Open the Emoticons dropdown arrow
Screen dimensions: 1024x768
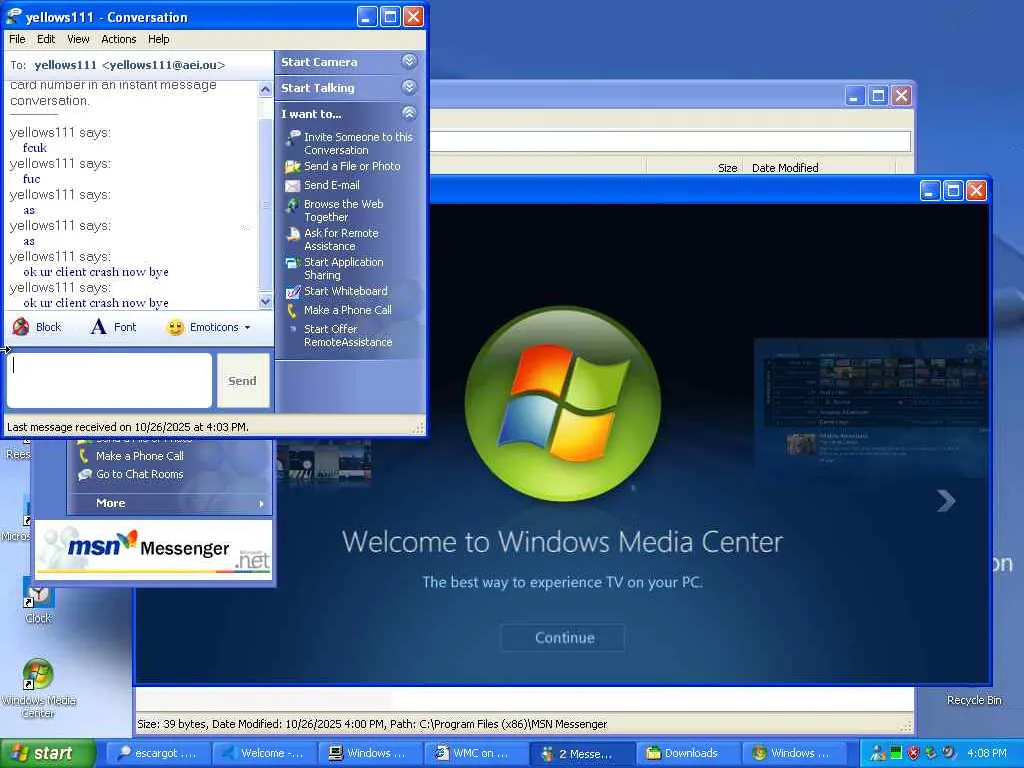(248, 327)
